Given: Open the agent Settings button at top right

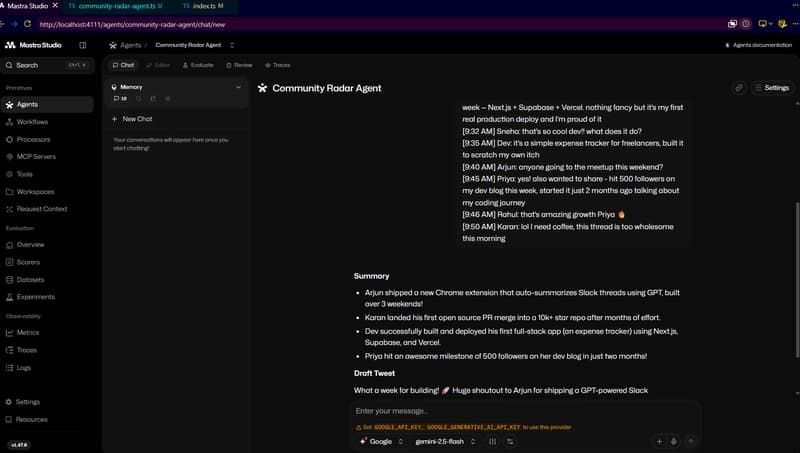Looking at the screenshot, I should (x=772, y=88).
